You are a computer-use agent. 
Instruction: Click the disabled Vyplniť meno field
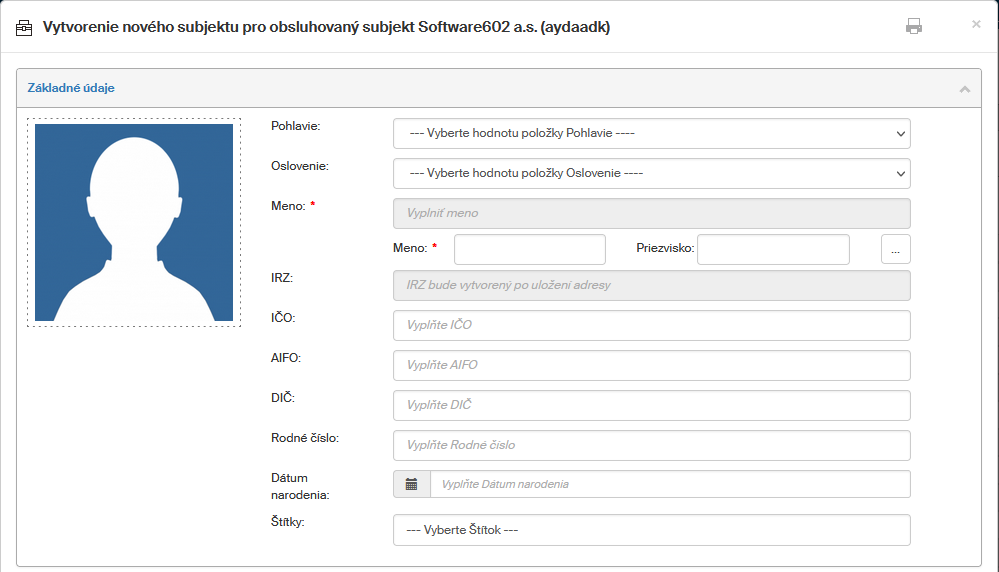coord(651,213)
